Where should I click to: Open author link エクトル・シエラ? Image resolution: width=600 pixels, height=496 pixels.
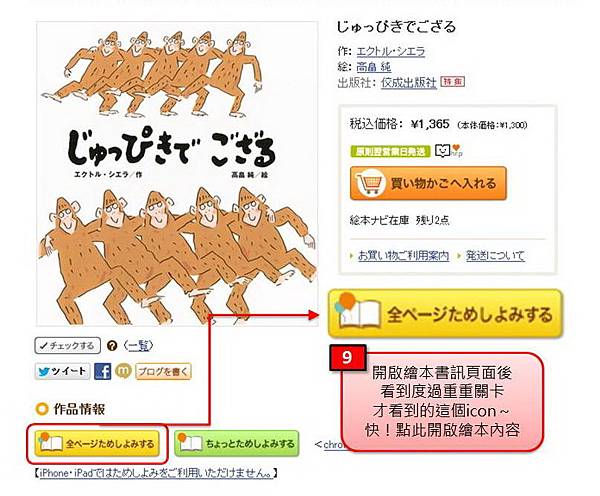click(x=391, y=51)
